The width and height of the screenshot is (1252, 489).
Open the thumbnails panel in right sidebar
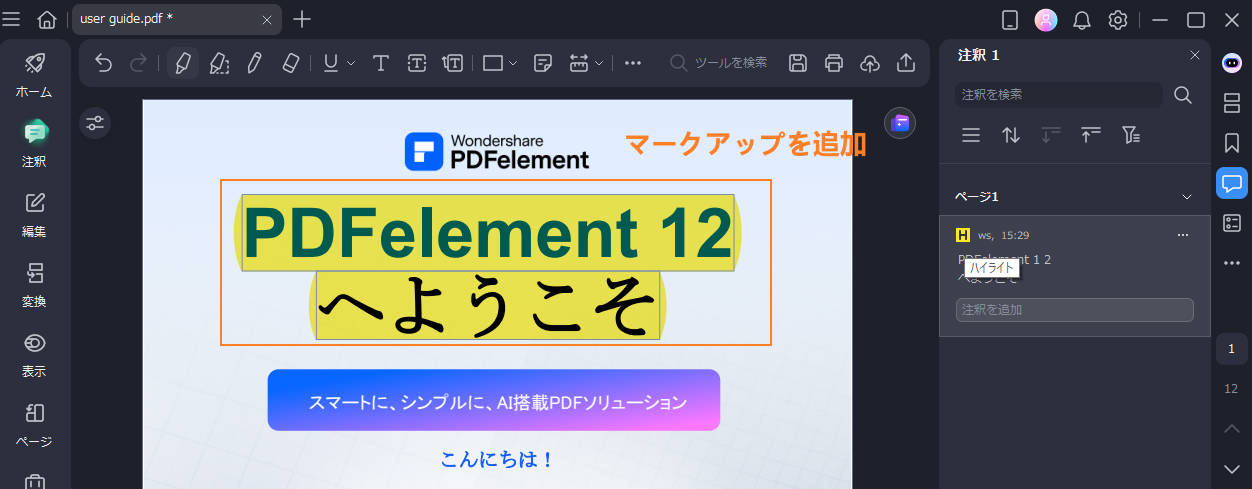point(1232,103)
